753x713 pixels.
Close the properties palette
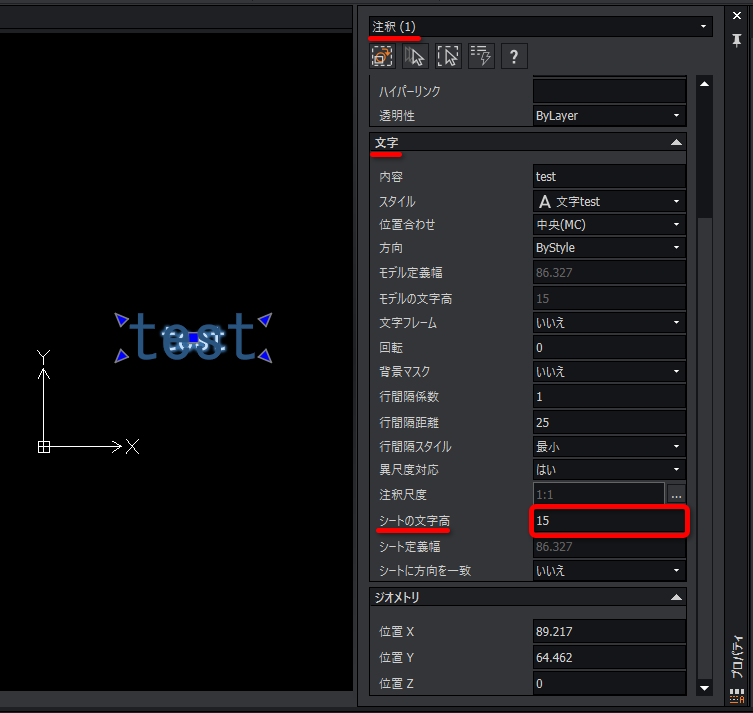[x=737, y=15]
